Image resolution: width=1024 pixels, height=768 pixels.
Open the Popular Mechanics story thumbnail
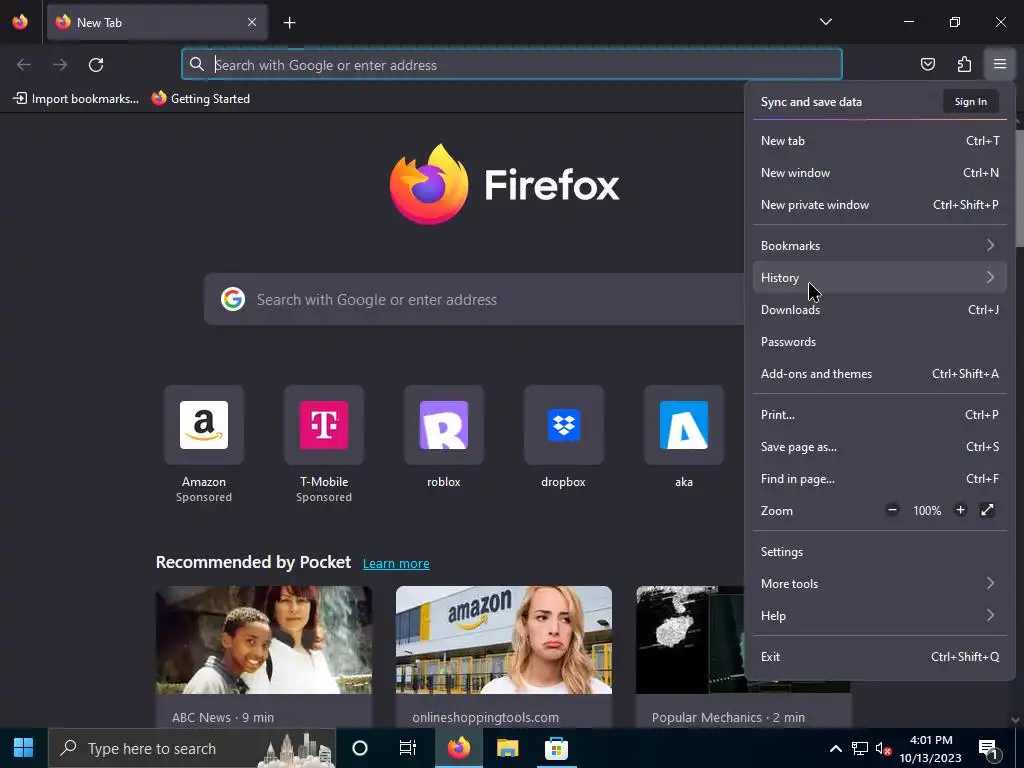pos(690,639)
